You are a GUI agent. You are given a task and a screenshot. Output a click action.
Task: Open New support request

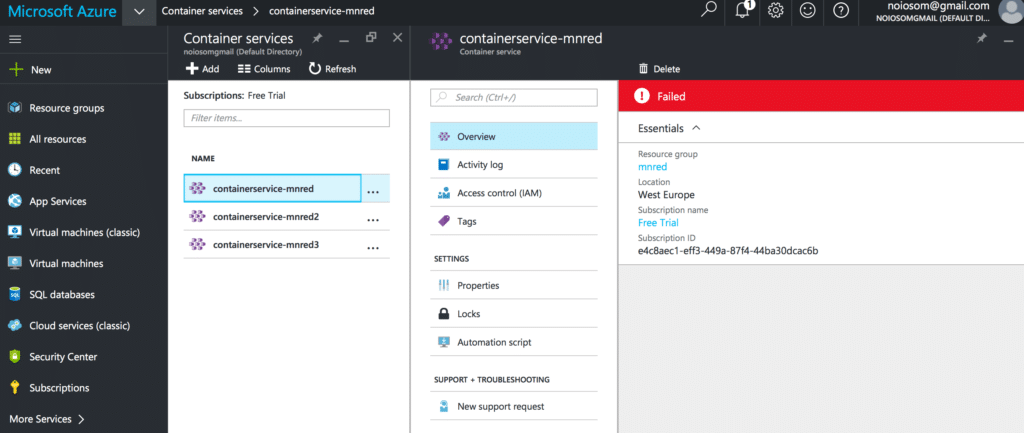click(x=513, y=406)
